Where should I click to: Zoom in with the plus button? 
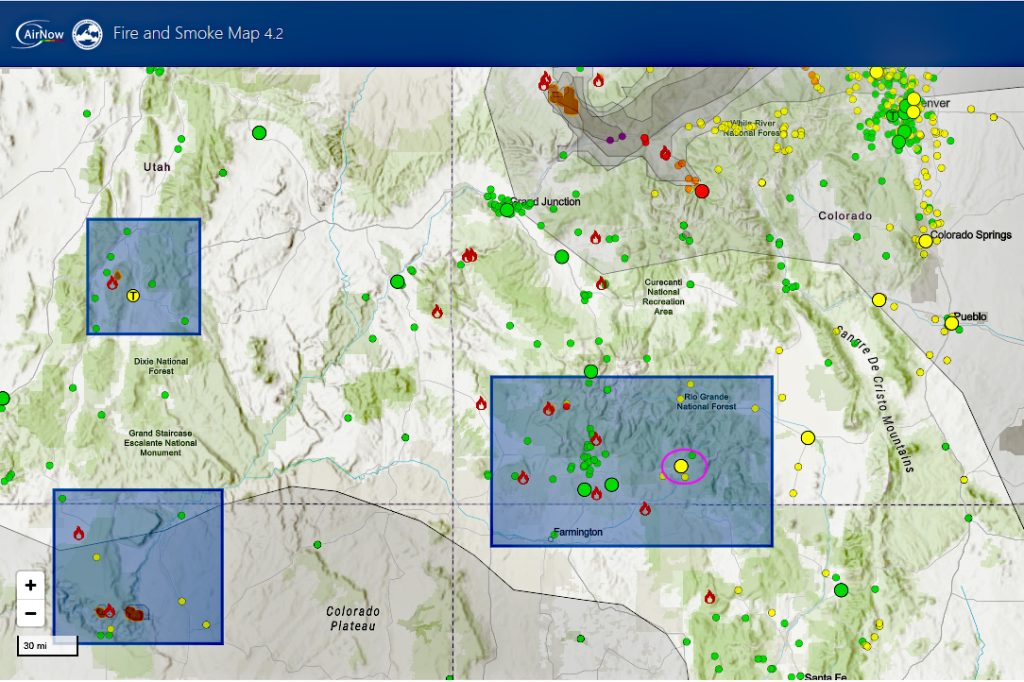pyautogui.click(x=31, y=585)
